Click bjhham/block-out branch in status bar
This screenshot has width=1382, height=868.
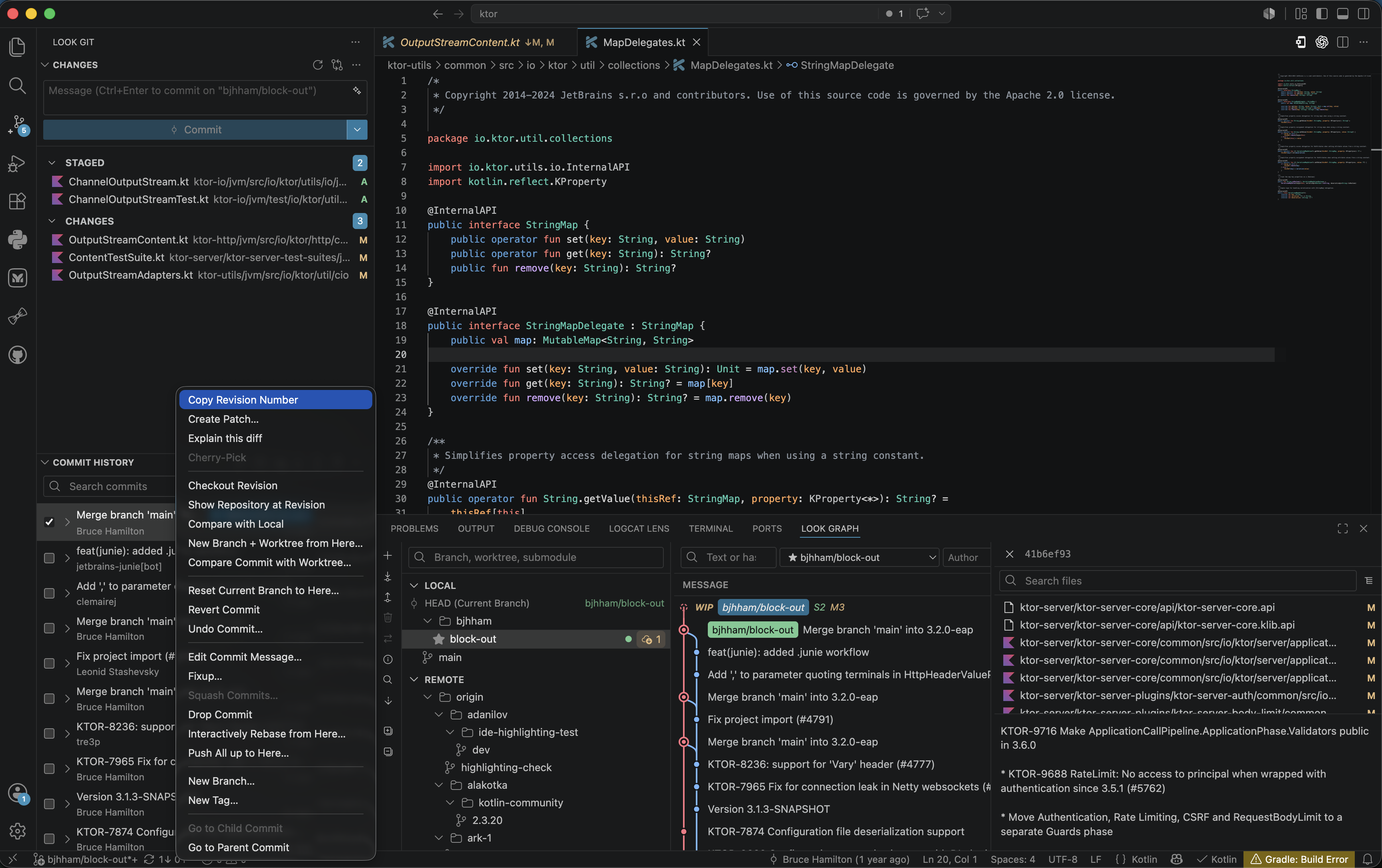86,859
